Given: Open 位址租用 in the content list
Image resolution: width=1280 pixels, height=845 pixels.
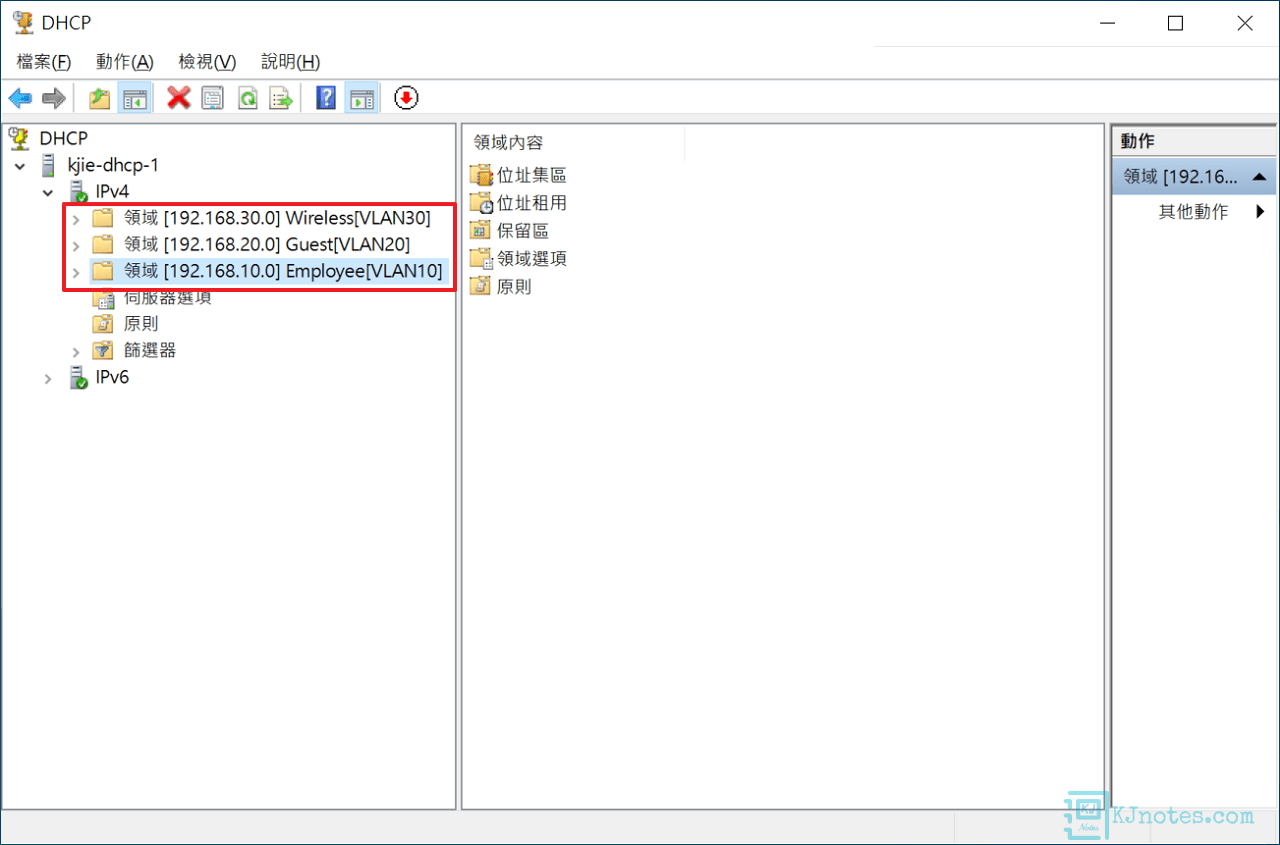Looking at the screenshot, I should (x=532, y=203).
